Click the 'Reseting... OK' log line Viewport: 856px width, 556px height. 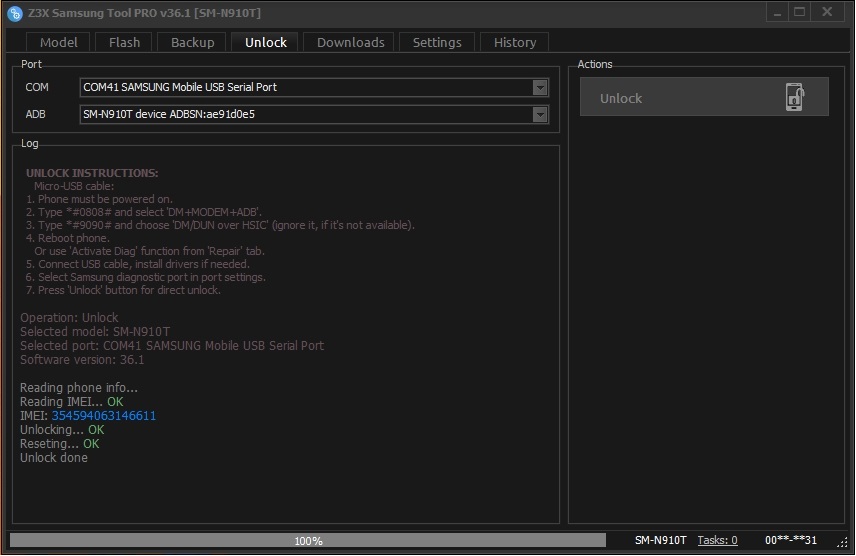[x=60, y=443]
